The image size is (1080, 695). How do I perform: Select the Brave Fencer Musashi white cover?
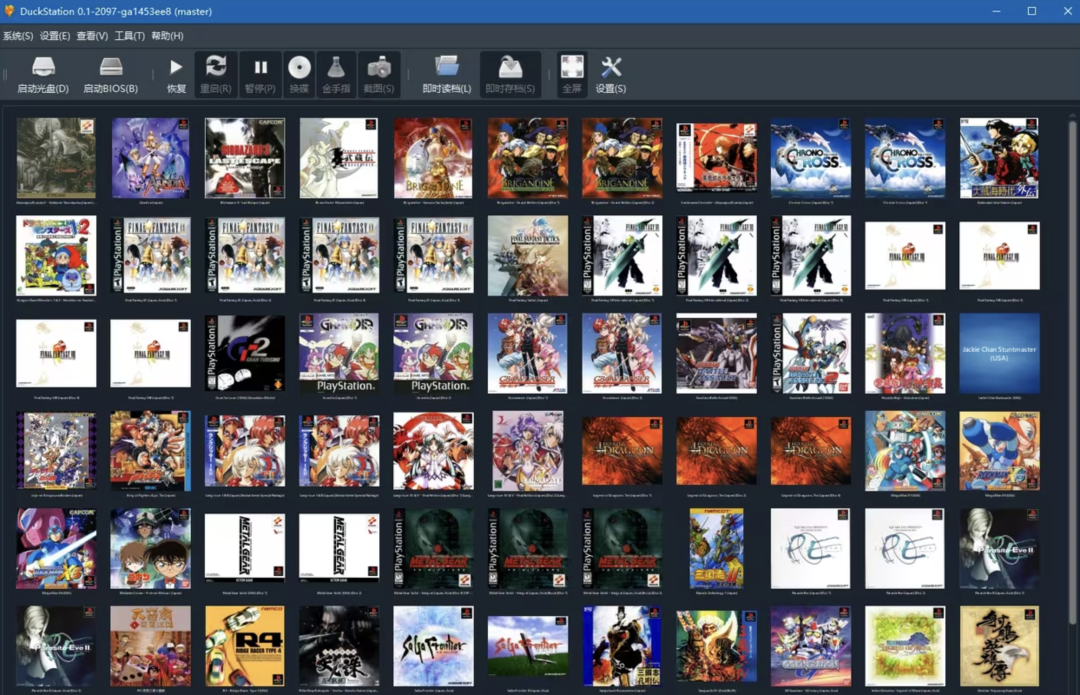[x=339, y=158]
